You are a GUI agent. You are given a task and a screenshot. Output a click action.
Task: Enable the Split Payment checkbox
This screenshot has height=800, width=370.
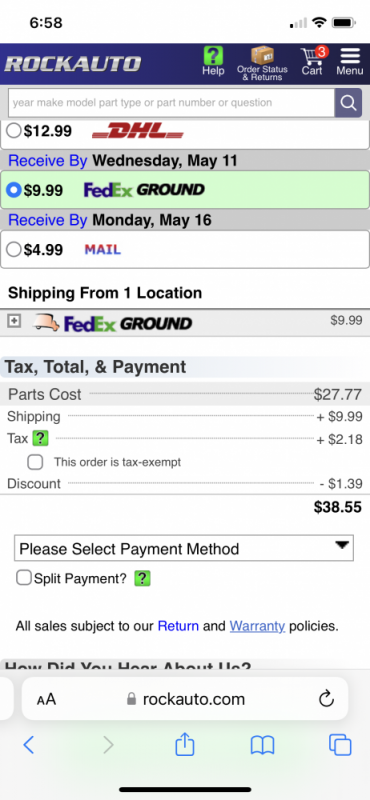[23, 578]
